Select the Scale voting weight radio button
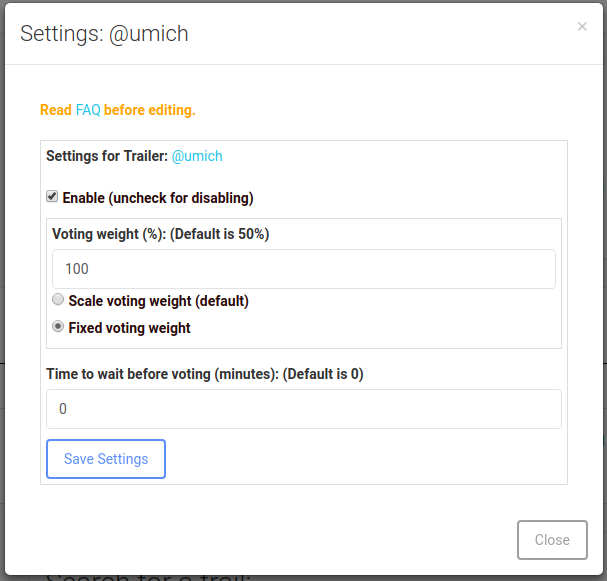The height and width of the screenshot is (581, 607). tap(58, 299)
